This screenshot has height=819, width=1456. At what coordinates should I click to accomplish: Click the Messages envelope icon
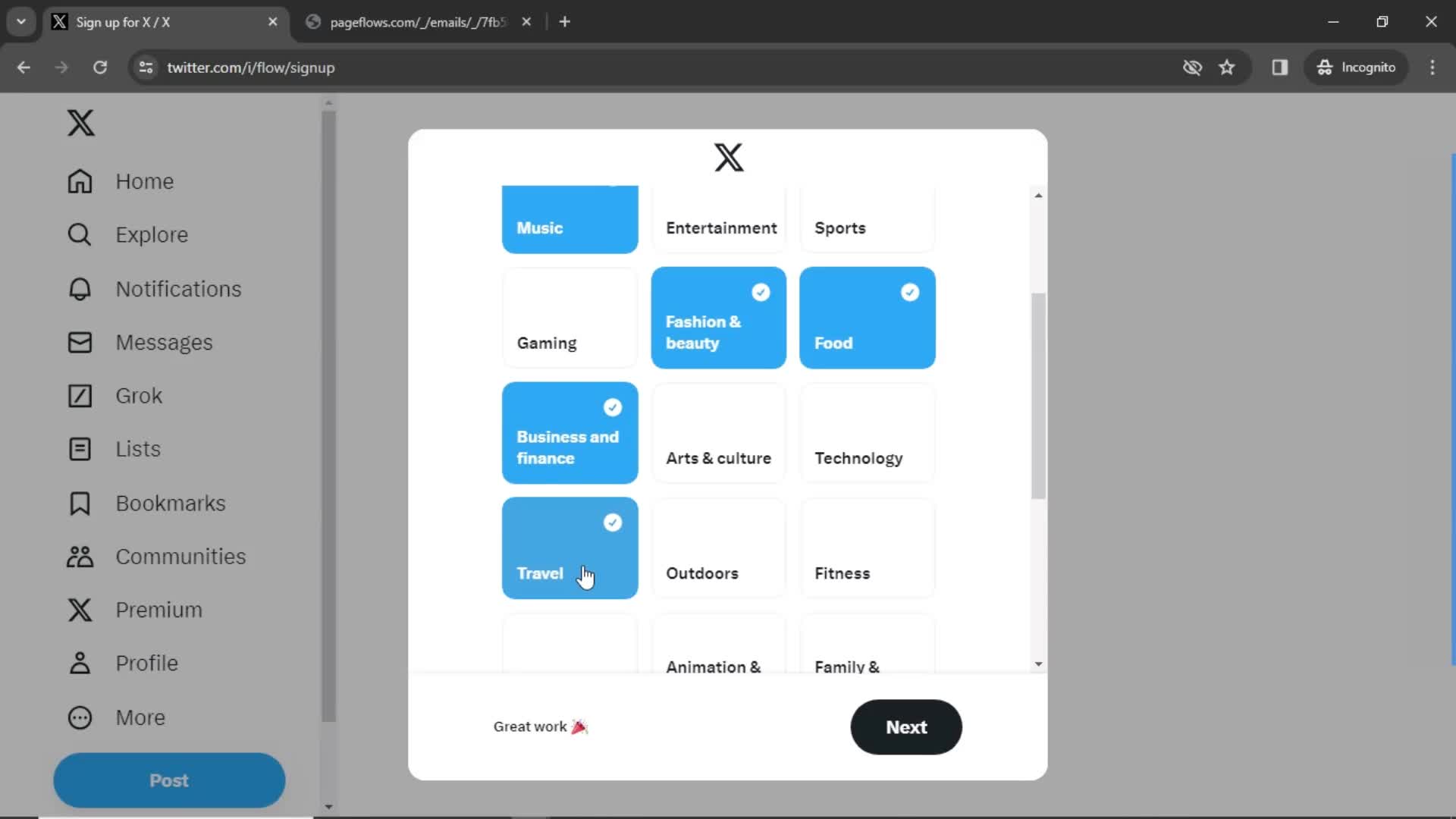click(x=79, y=342)
